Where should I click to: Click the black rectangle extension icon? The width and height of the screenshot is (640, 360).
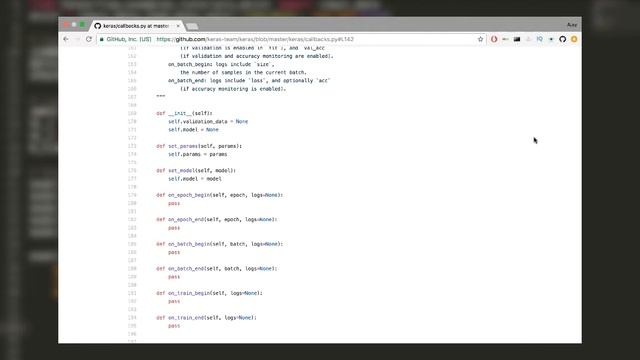point(517,39)
